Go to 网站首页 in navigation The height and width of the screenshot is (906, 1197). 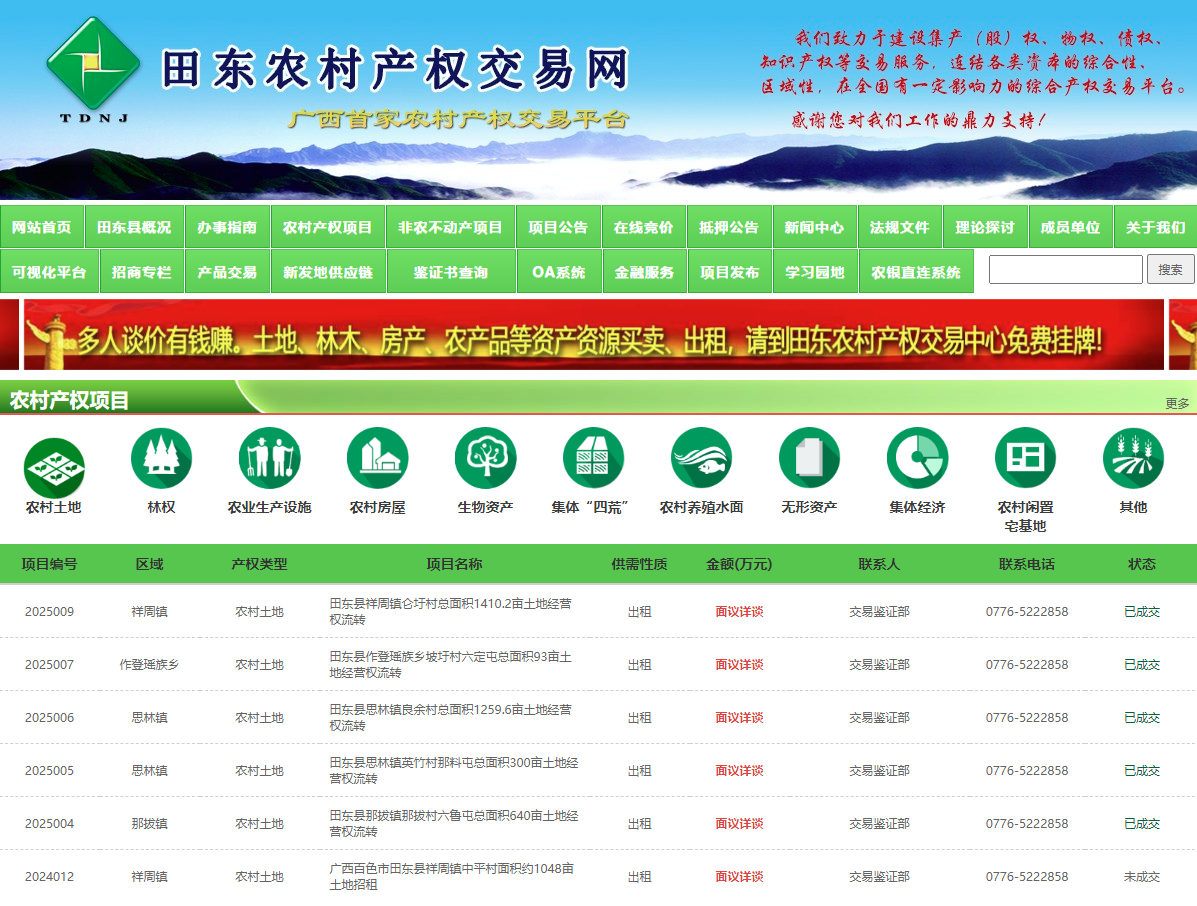pyautogui.click(x=42, y=227)
